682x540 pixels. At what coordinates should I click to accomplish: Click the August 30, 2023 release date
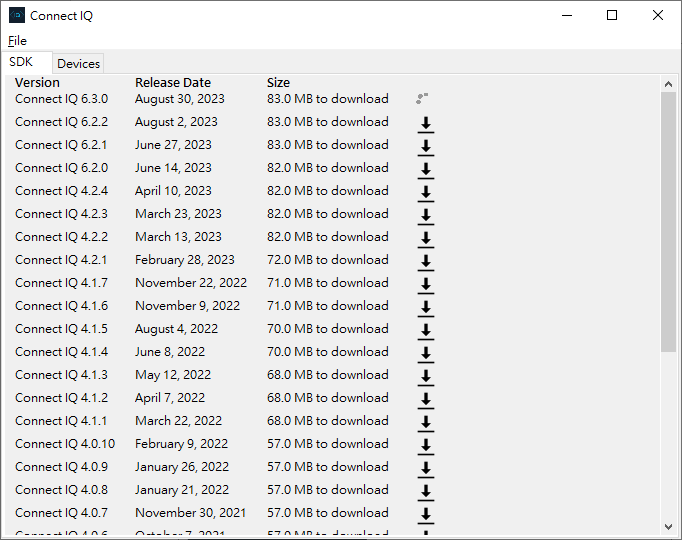click(x=180, y=99)
